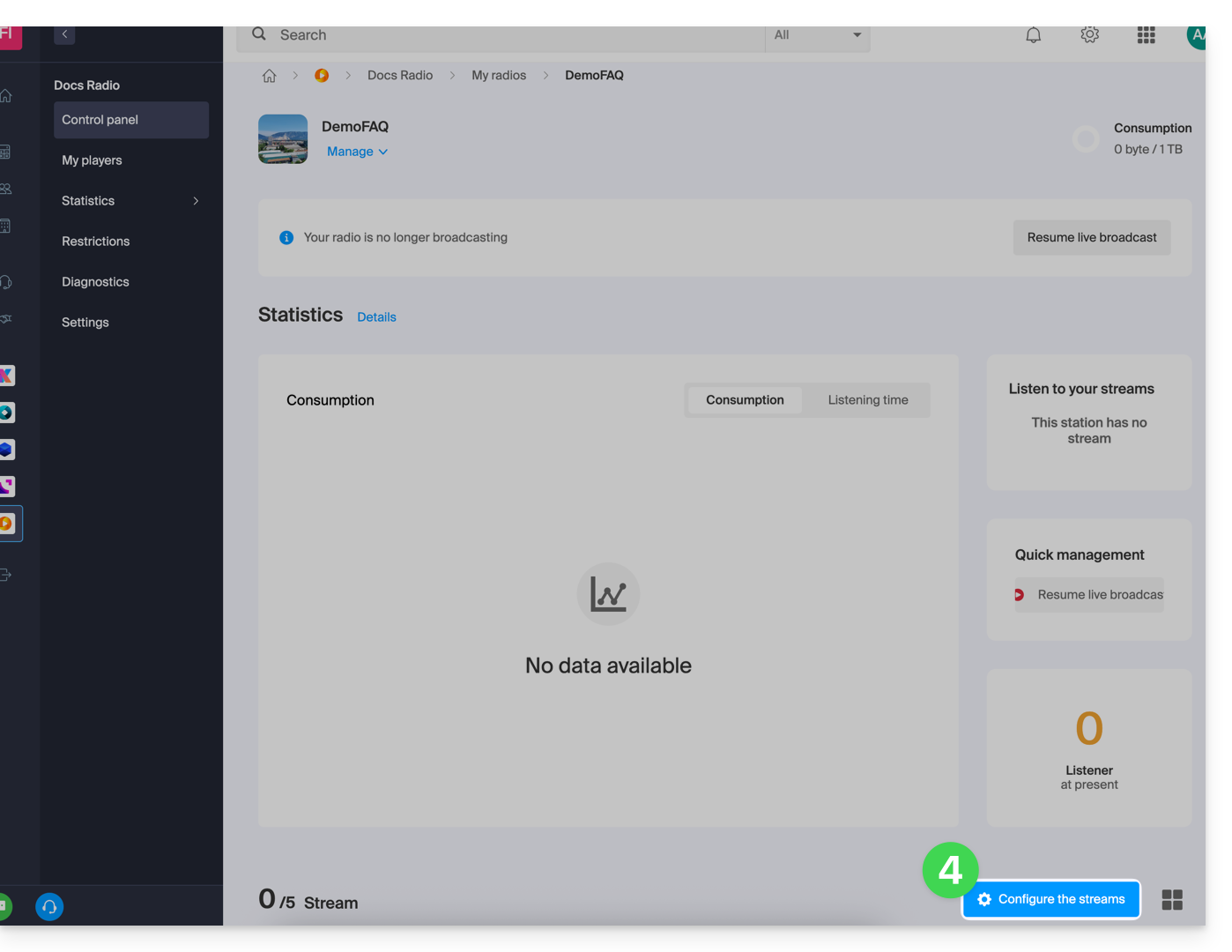The image size is (1232, 952).
Task: Click the orange radio product breadcrumb icon
Action: tap(322, 76)
